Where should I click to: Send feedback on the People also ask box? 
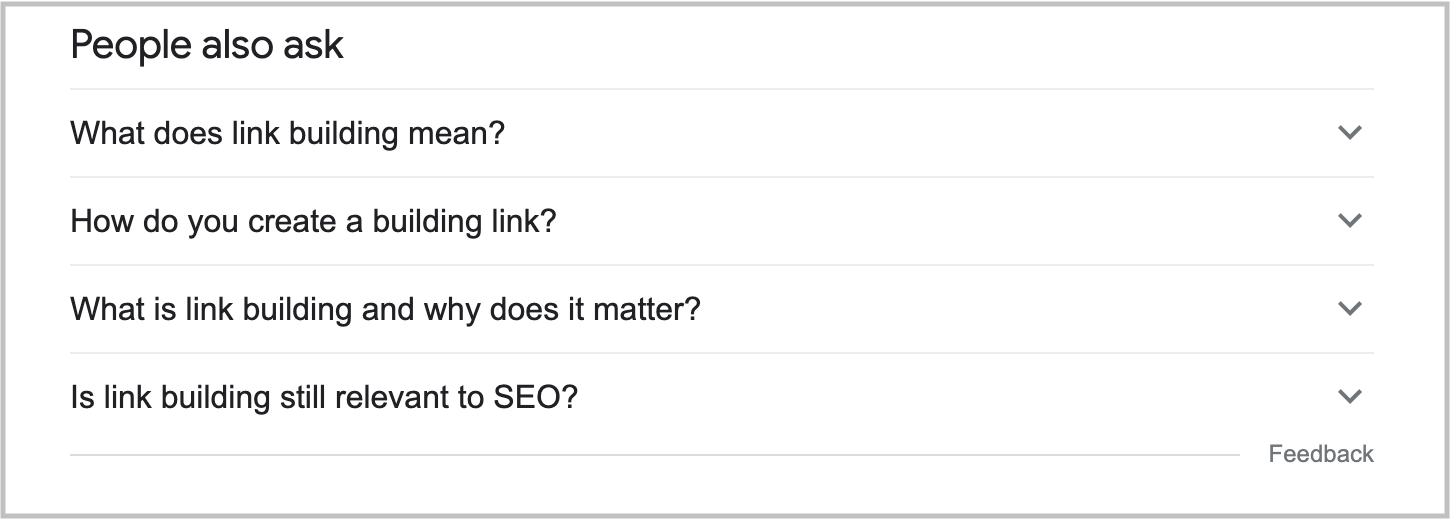click(x=1320, y=454)
